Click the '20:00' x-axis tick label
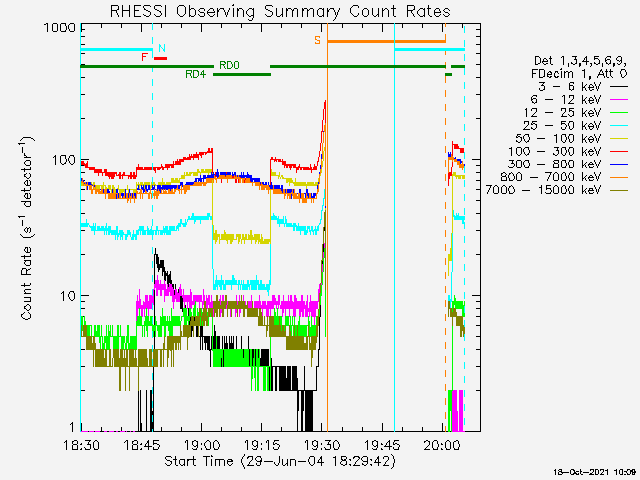This screenshot has height=480, width=640. [442, 445]
